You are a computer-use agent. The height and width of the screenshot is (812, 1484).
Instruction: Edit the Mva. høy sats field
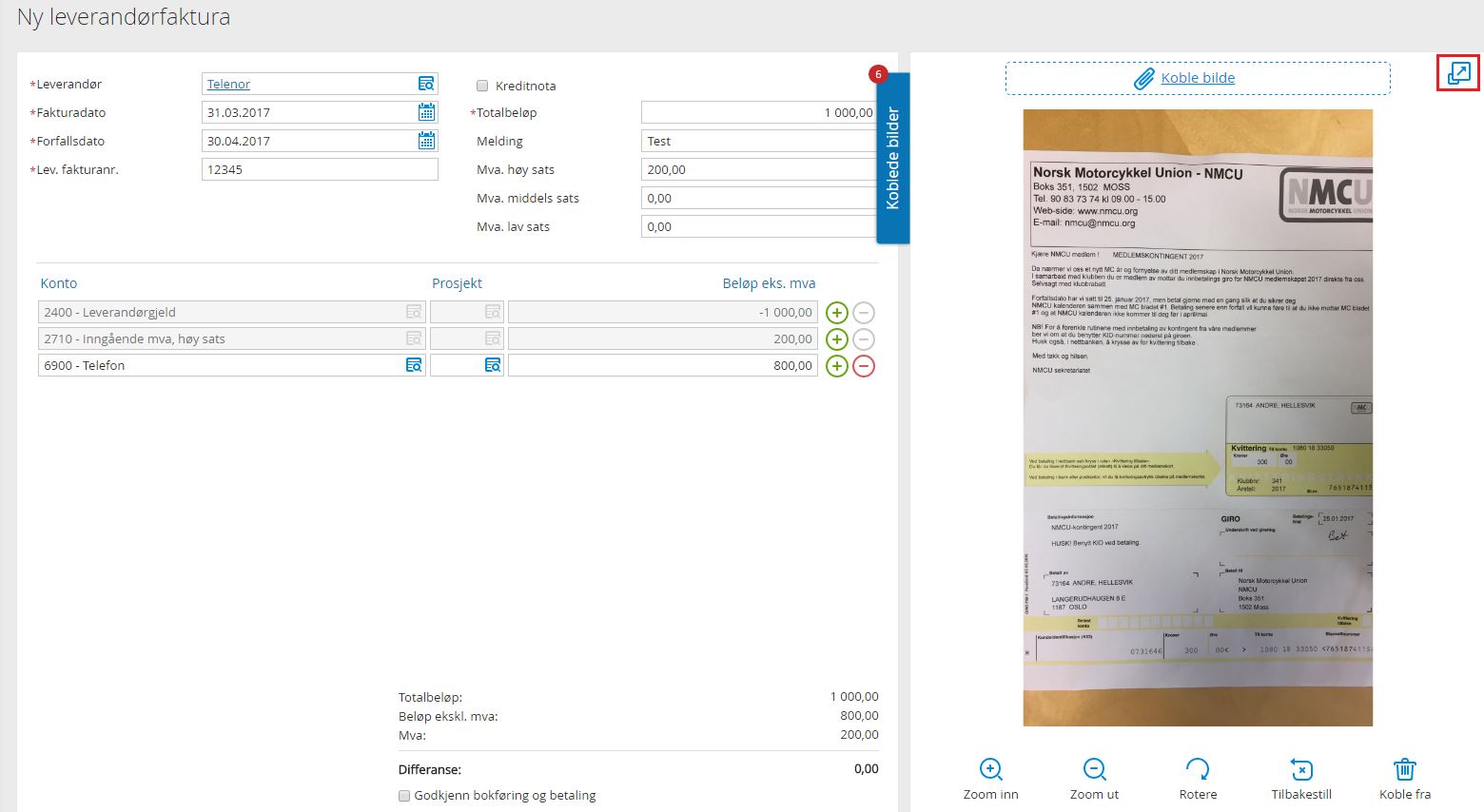[759, 169]
